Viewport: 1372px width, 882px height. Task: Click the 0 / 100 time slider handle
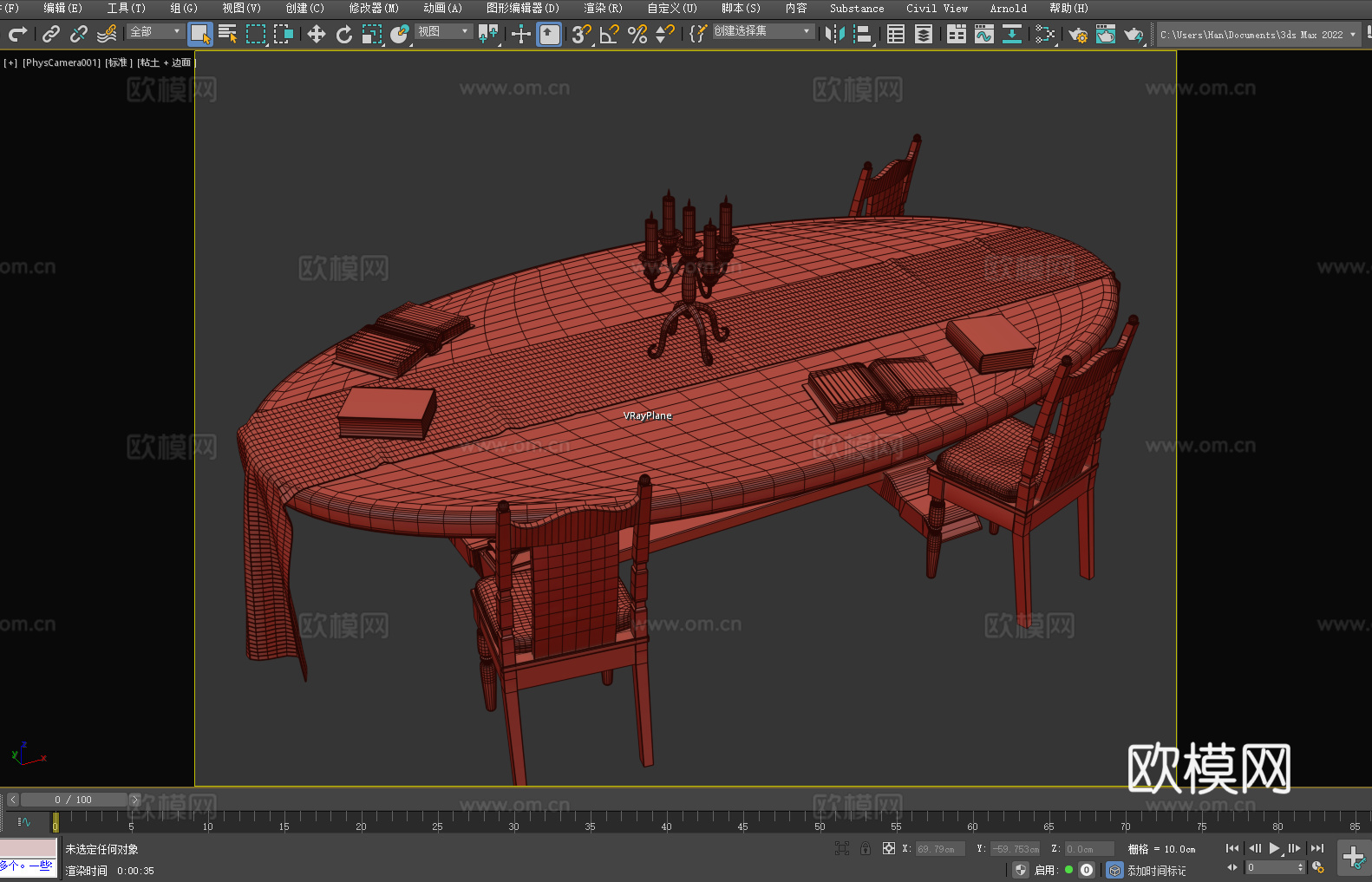pyautogui.click(x=74, y=800)
